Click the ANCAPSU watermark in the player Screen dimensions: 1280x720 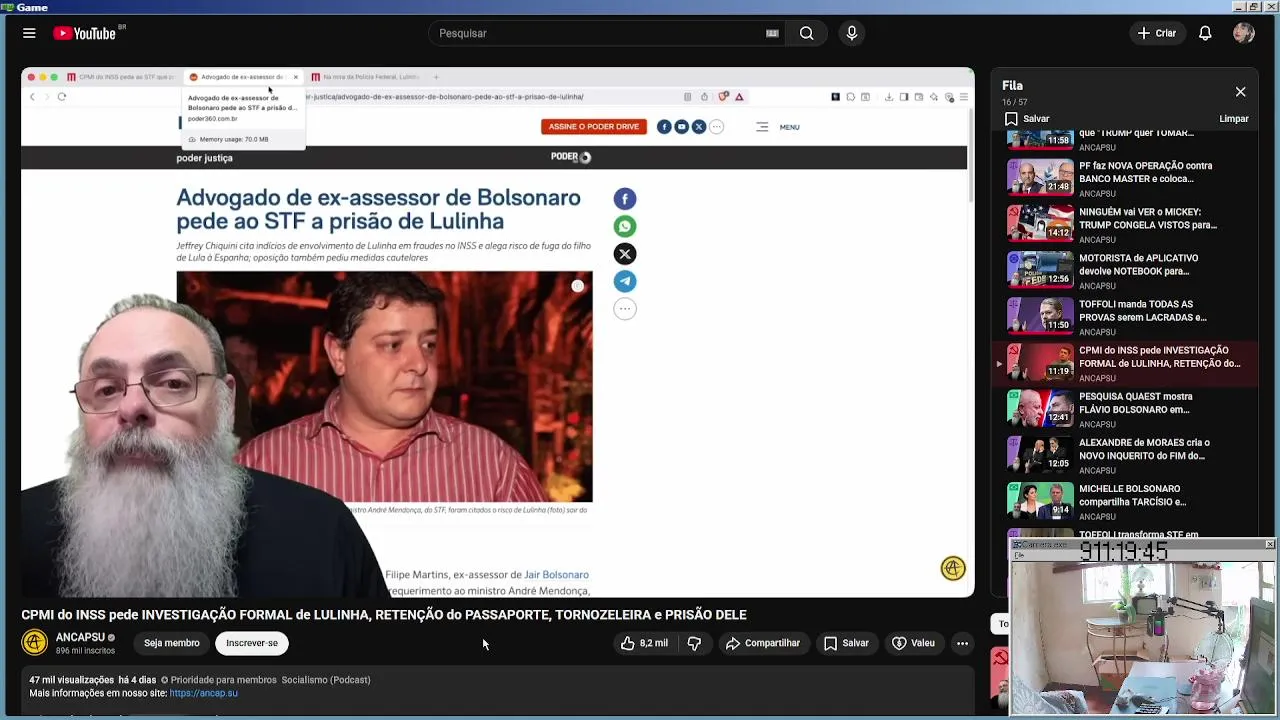(x=953, y=568)
